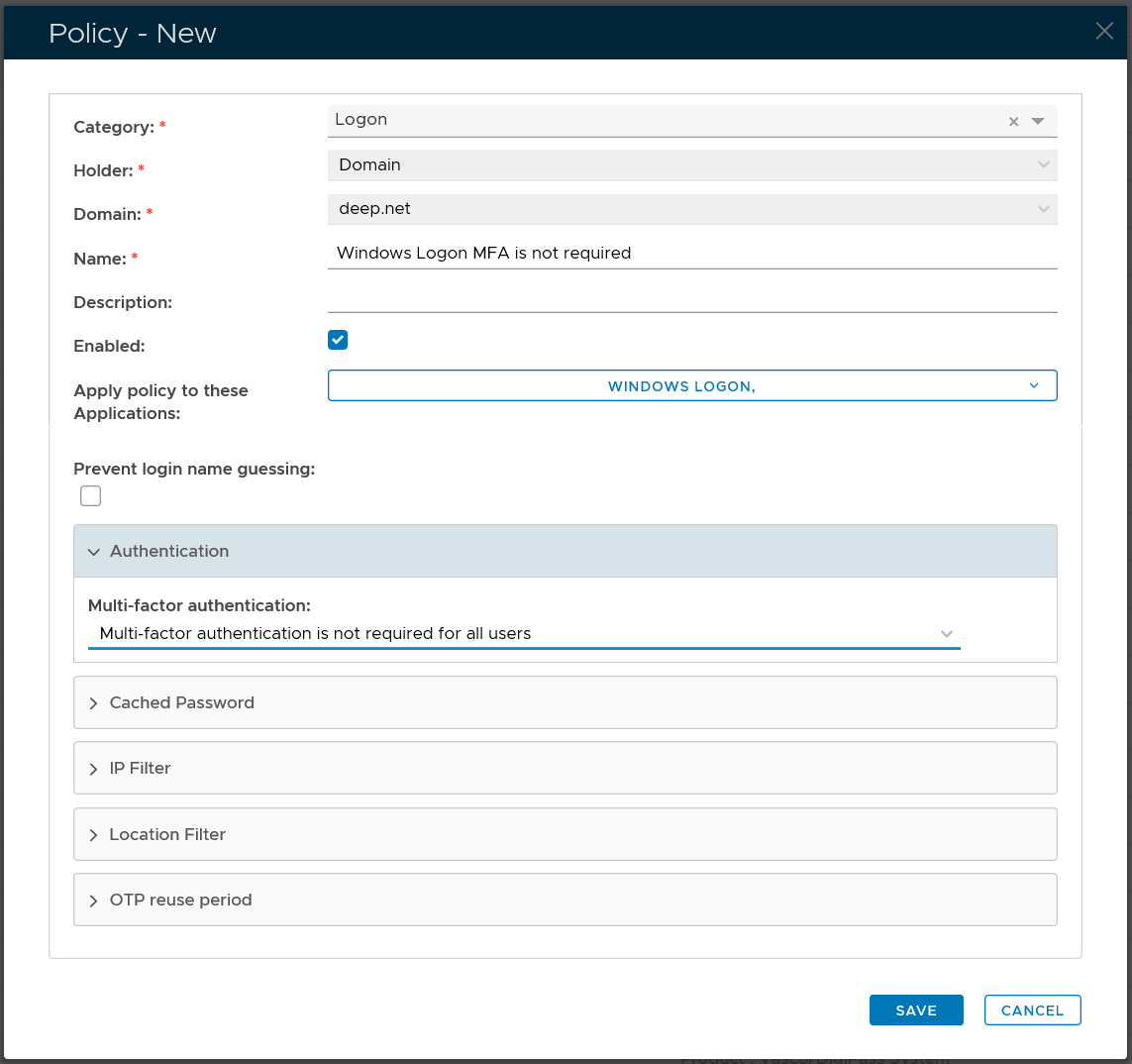The width and height of the screenshot is (1132, 1064).
Task: Open the Apply policy Applications dropdown
Action: (x=691, y=385)
